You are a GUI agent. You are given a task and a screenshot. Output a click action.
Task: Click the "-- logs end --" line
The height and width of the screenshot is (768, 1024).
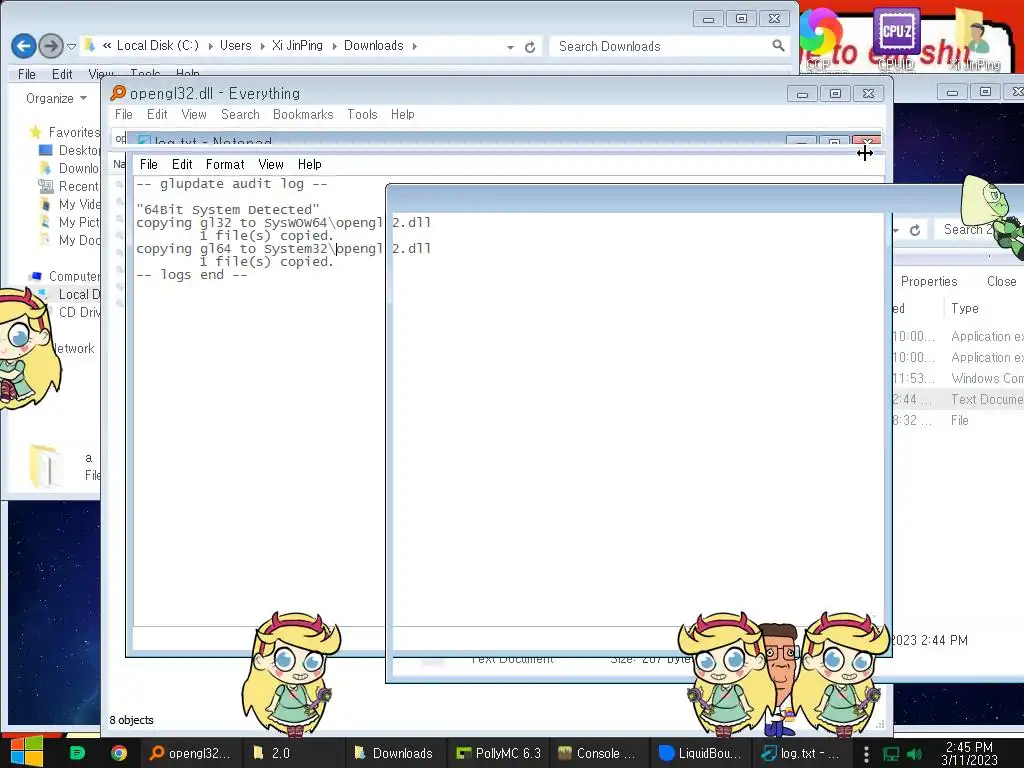(192, 274)
